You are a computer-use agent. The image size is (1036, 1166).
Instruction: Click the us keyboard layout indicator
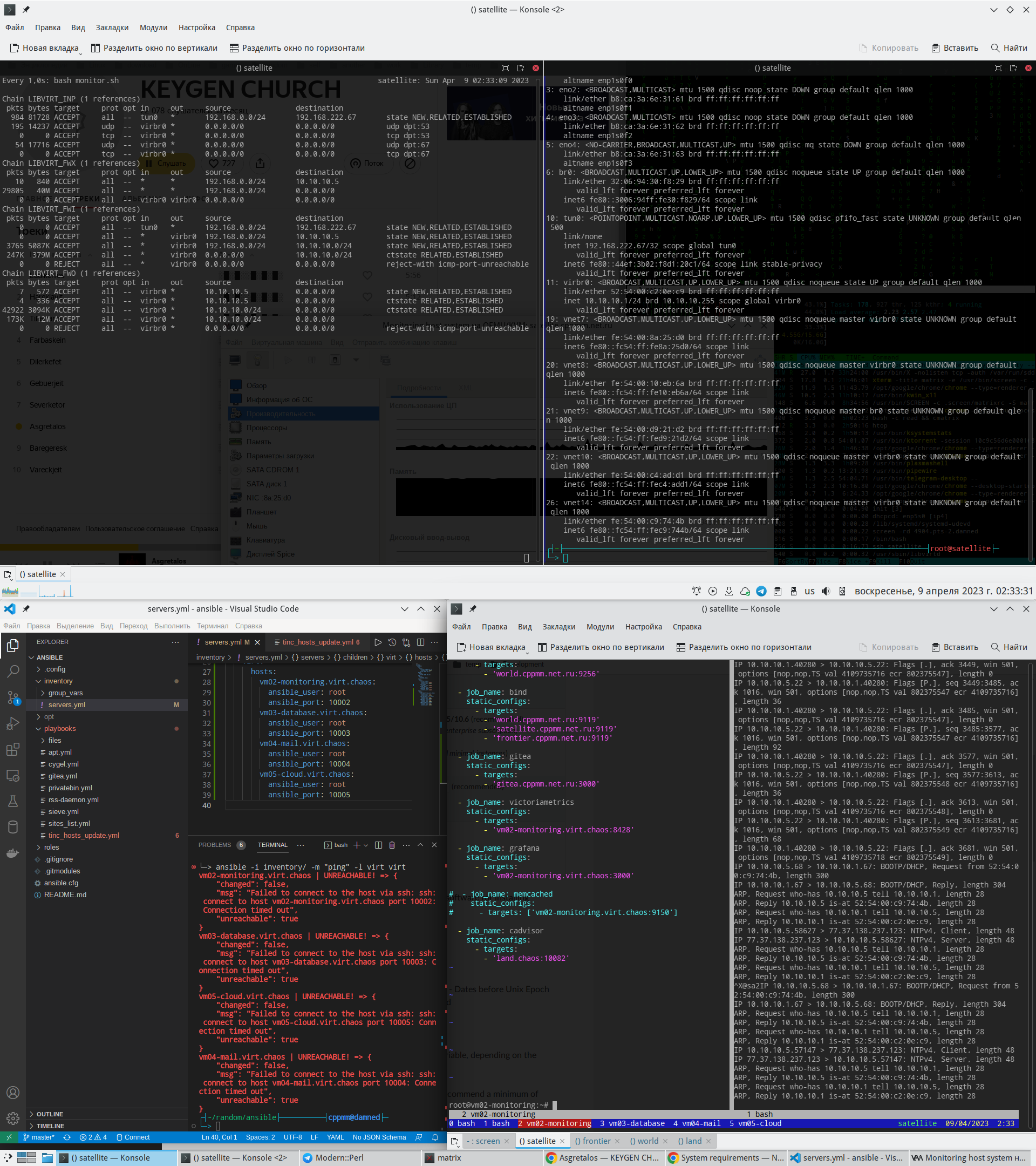(809, 591)
